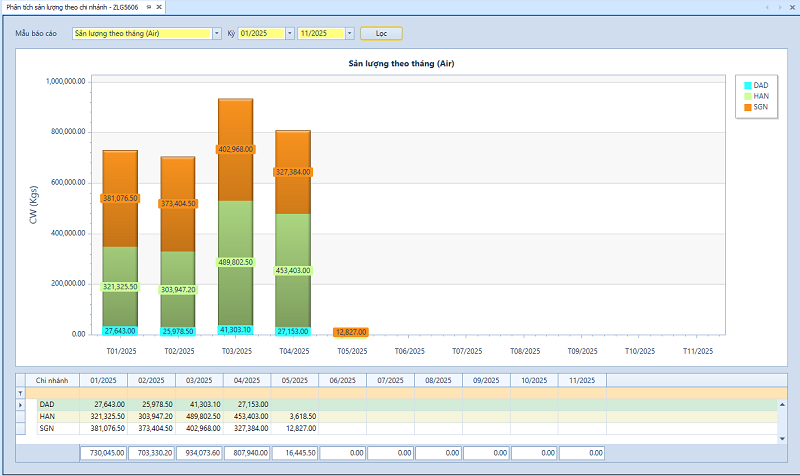Viewport: 800px width, 476px height.
Task: Click the pin icon on the document tab
Action: tap(149, 7)
